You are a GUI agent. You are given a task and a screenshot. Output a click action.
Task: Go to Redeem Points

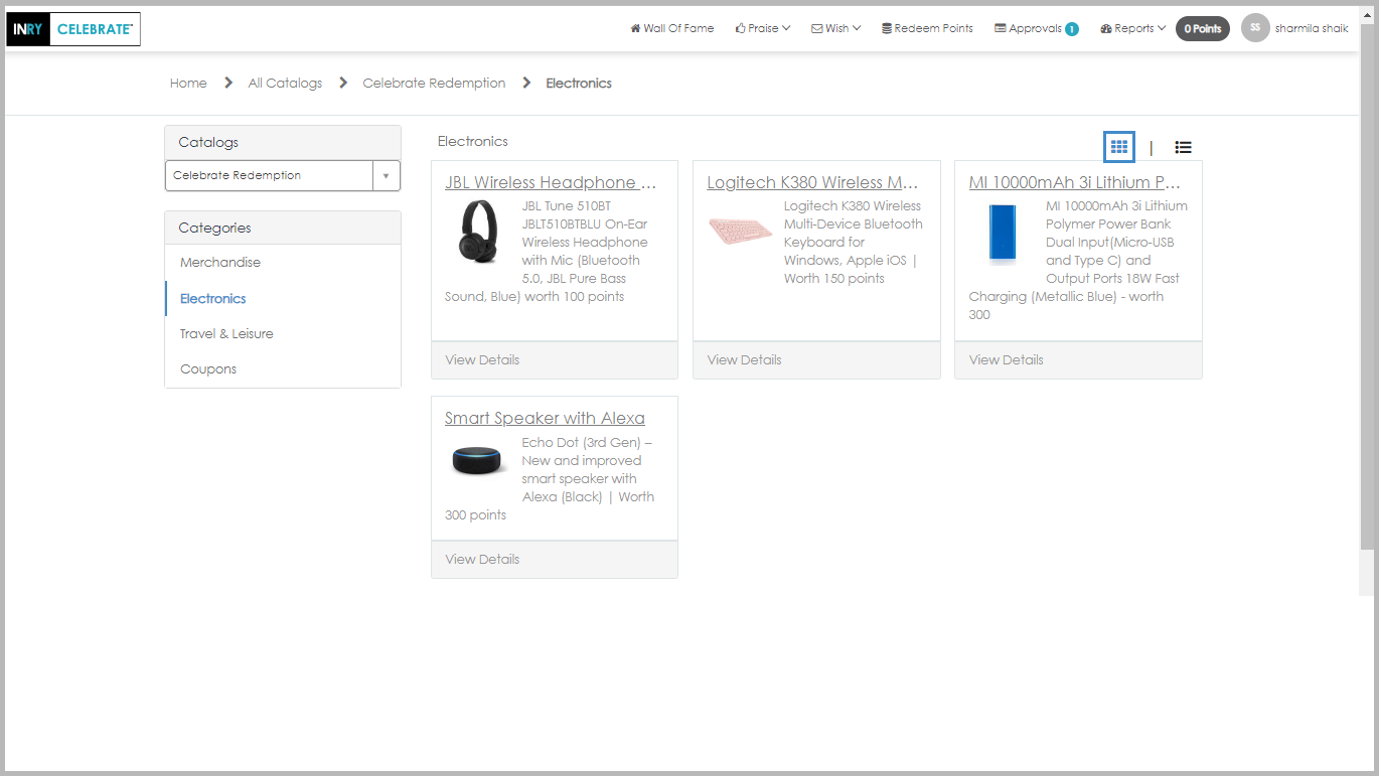(x=927, y=28)
